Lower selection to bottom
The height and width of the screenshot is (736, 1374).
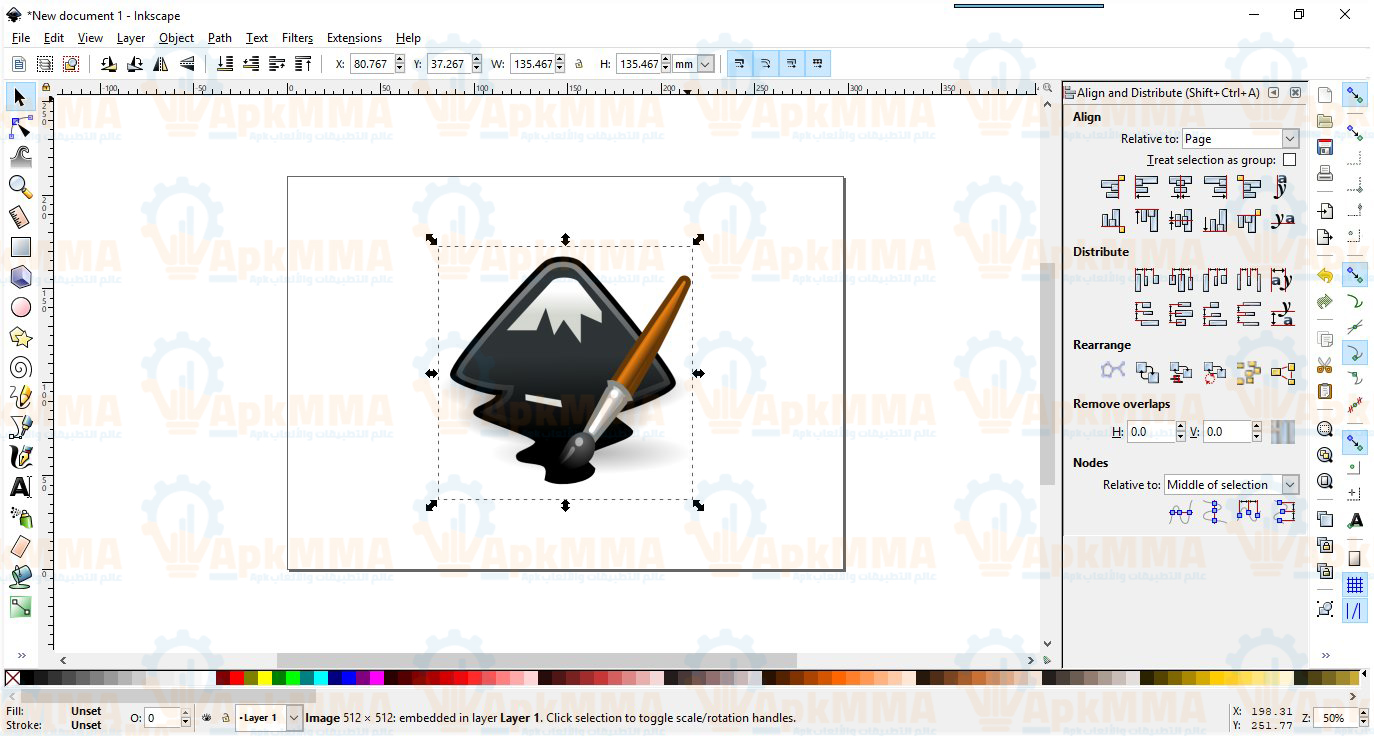click(225, 64)
